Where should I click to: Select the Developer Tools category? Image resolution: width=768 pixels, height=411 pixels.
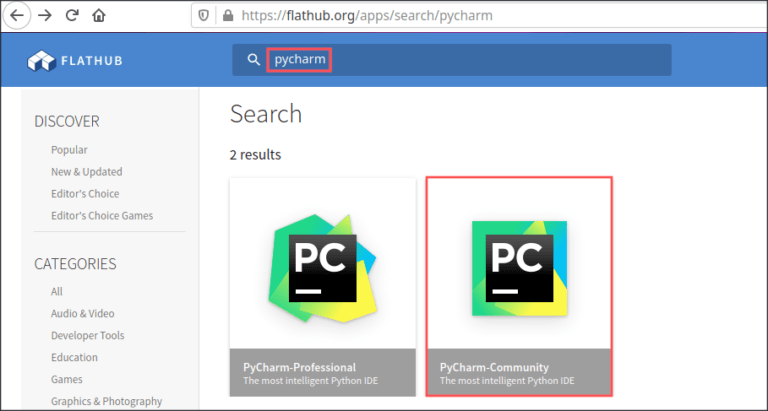[x=88, y=336]
